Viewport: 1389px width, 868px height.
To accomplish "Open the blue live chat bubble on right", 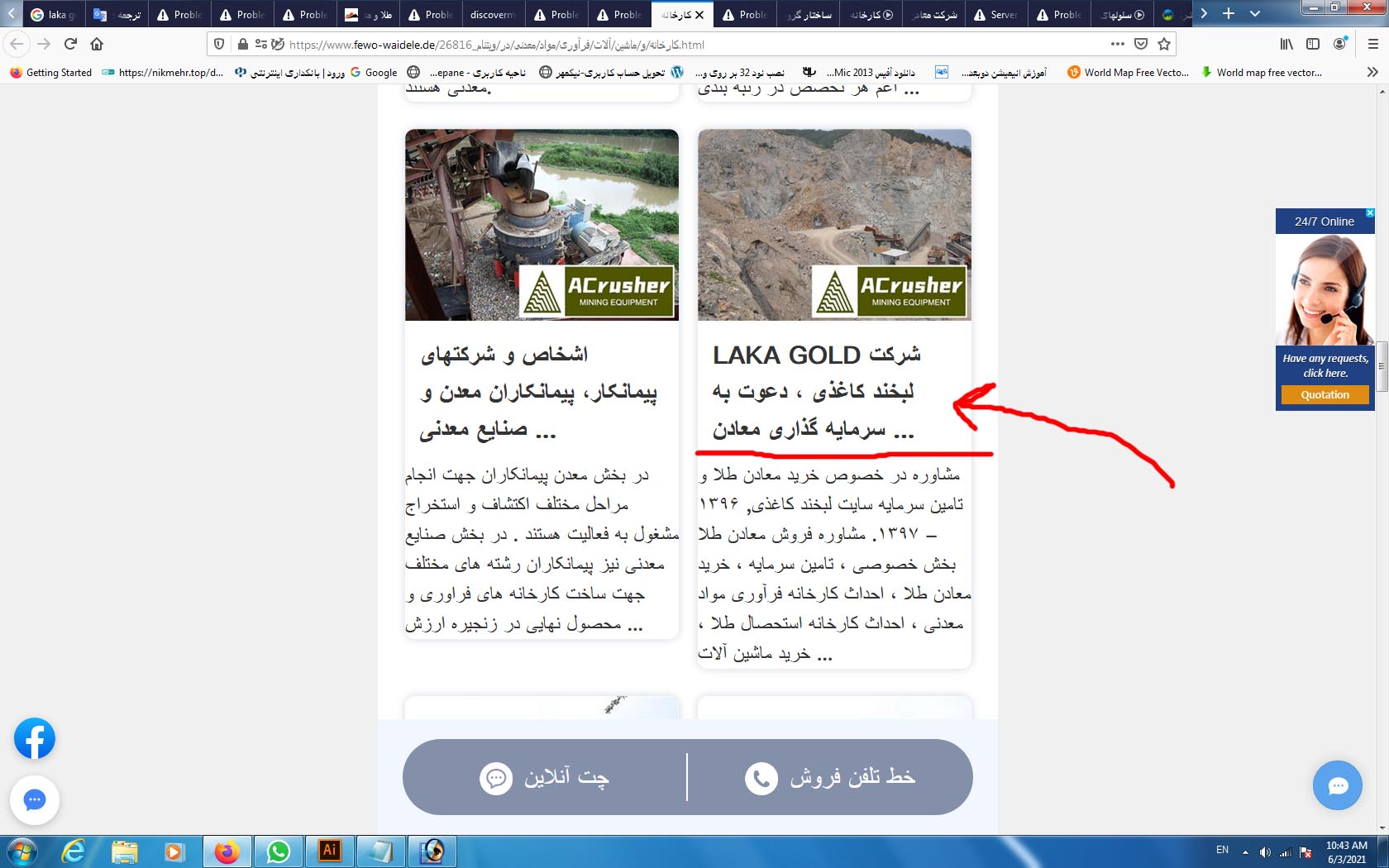I will coord(1338,785).
